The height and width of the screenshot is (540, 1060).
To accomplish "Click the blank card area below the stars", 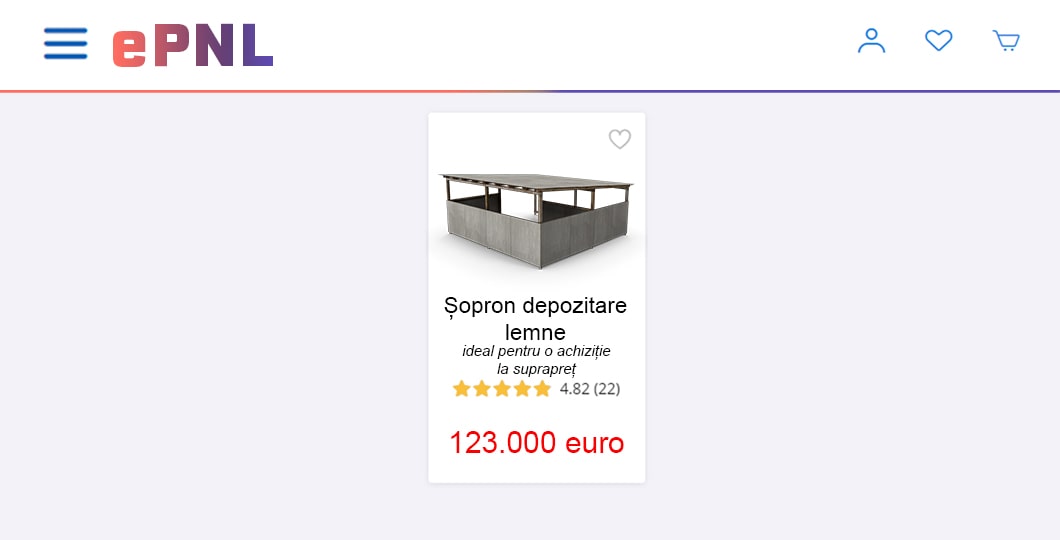I will pyautogui.click(x=536, y=411).
